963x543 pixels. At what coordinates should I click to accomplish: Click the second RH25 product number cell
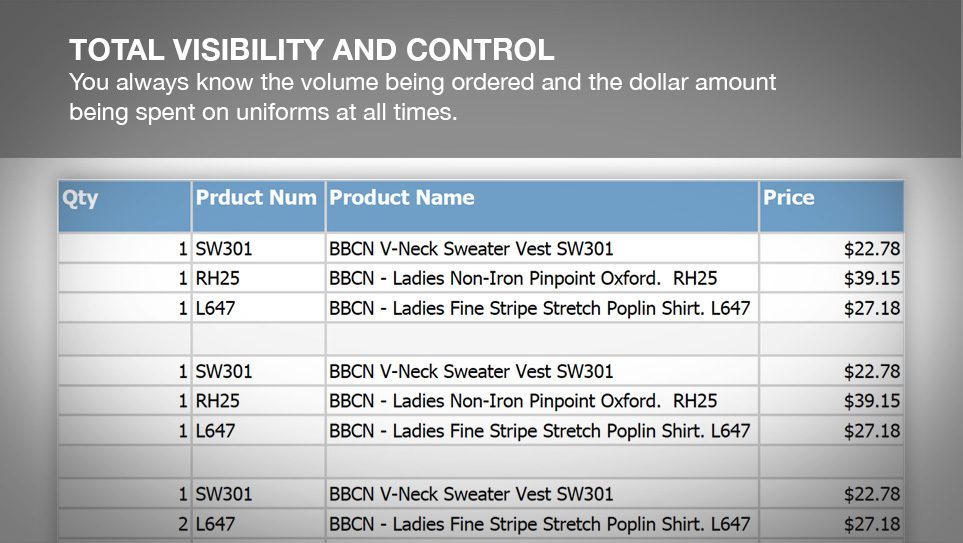259,400
